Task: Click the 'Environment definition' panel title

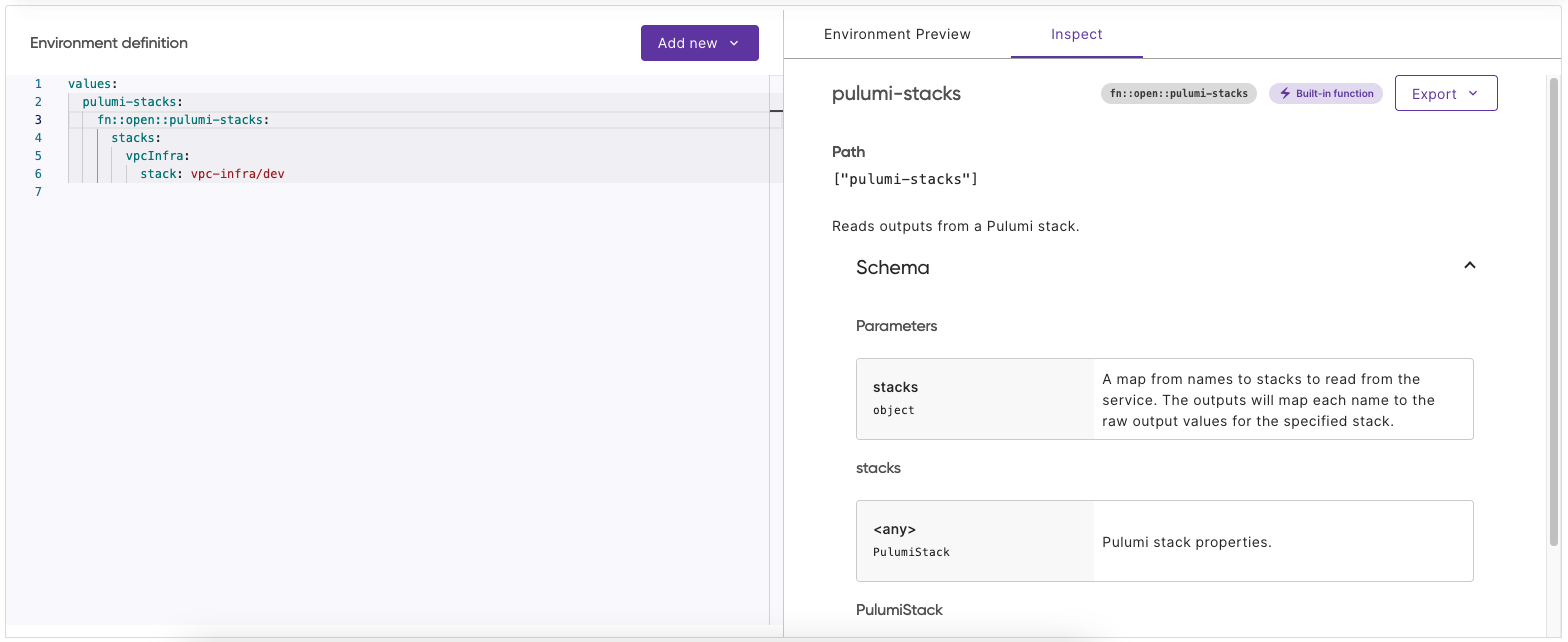Action: point(109,43)
